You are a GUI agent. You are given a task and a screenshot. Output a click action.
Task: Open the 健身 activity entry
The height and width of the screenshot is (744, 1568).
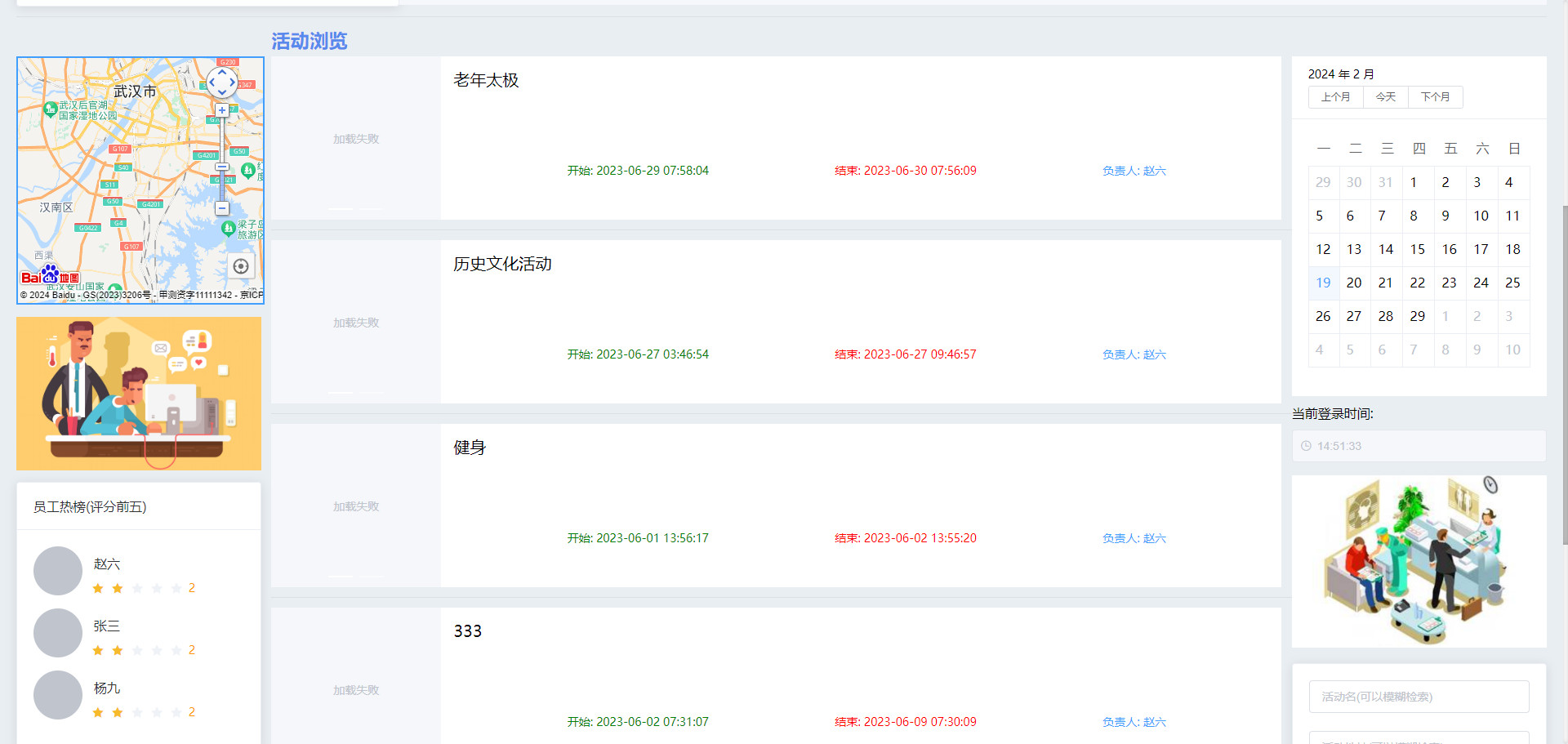point(470,448)
